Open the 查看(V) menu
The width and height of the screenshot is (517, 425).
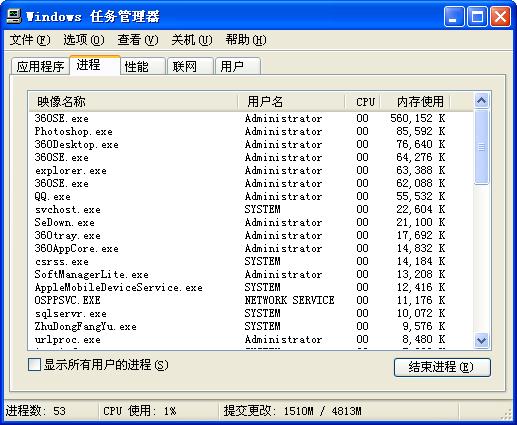(x=138, y=40)
